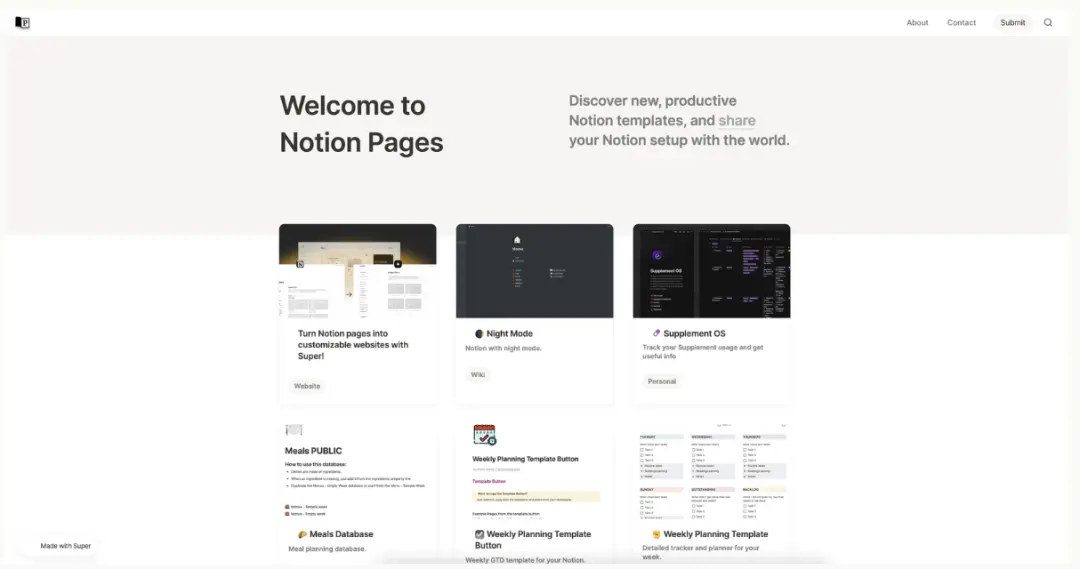This screenshot has height=569, width=1080.
Task: Go to the About page
Action: pyautogui.click(x=917, y=23)
